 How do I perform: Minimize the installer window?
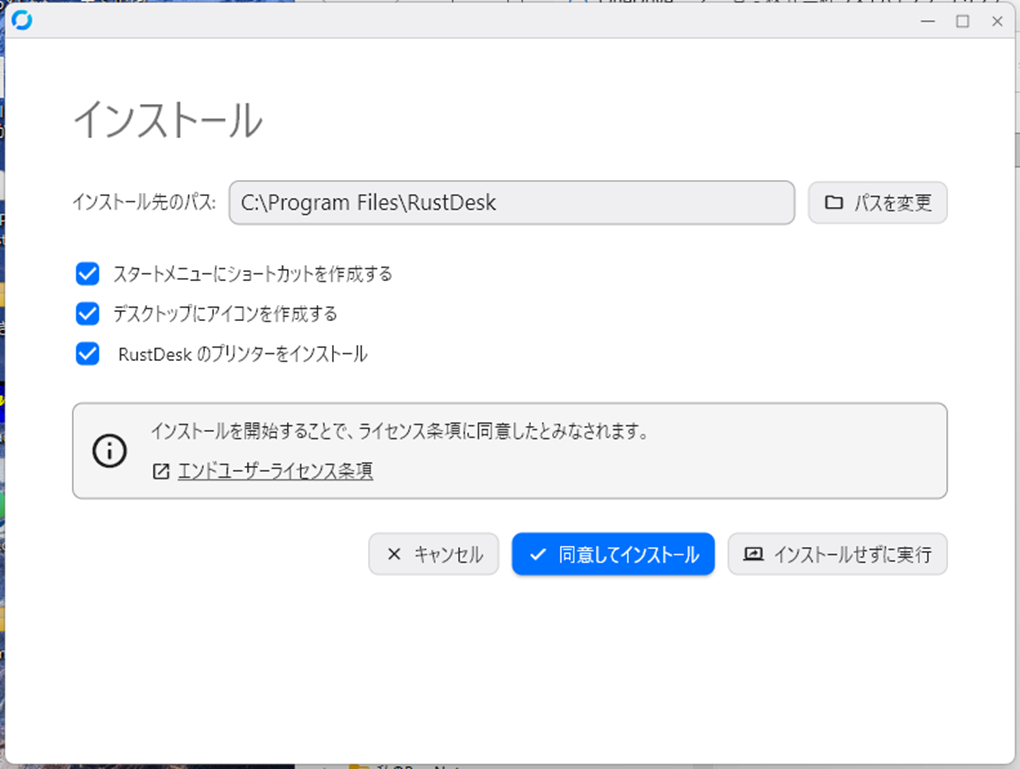point(929,21)
